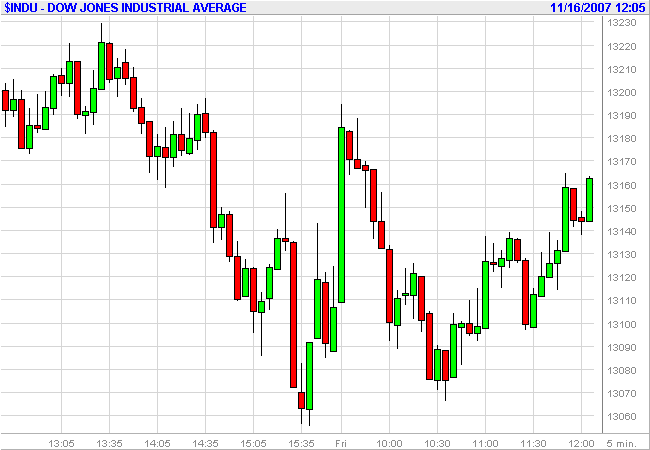This screenshot has width=650, height=450.
Task: Select the 13180 price label
Action: (x=621, y=138)
